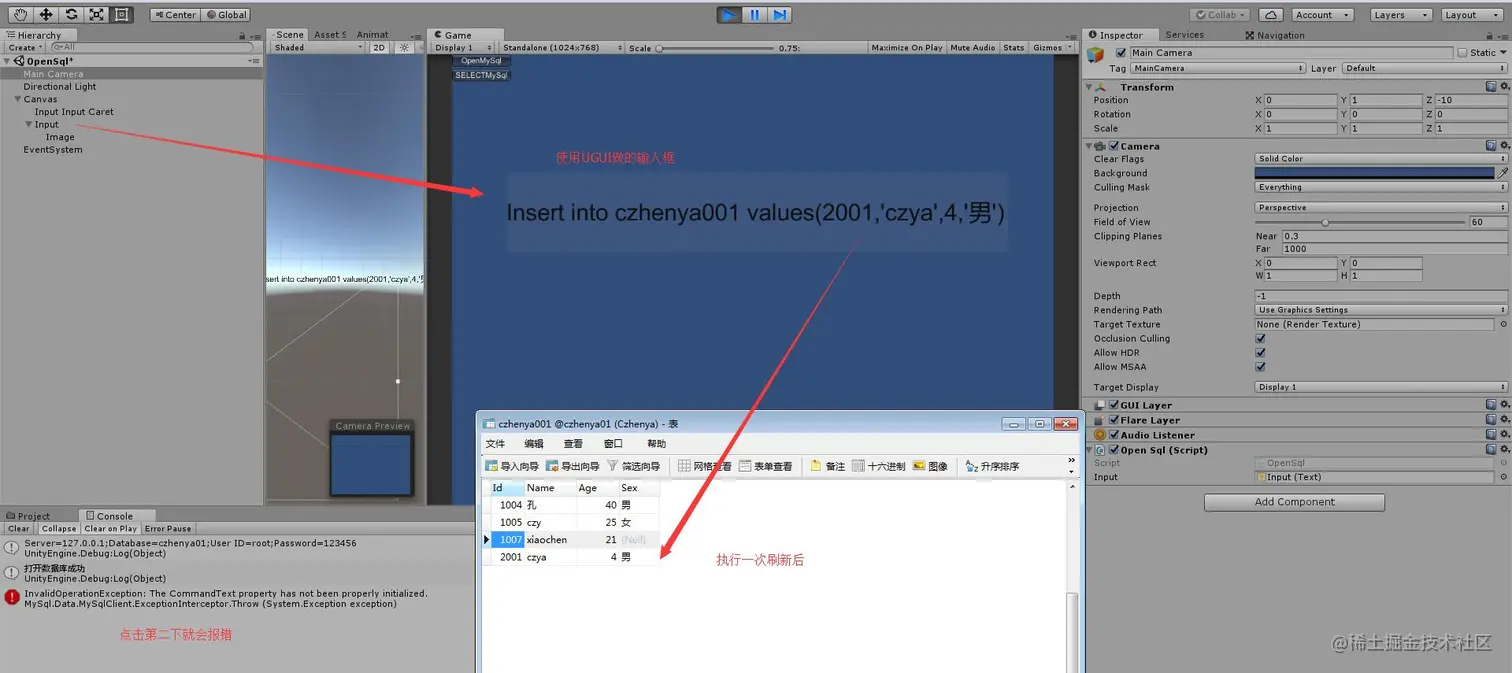
Task: Click the Step frame button
Action: (780, 14)
